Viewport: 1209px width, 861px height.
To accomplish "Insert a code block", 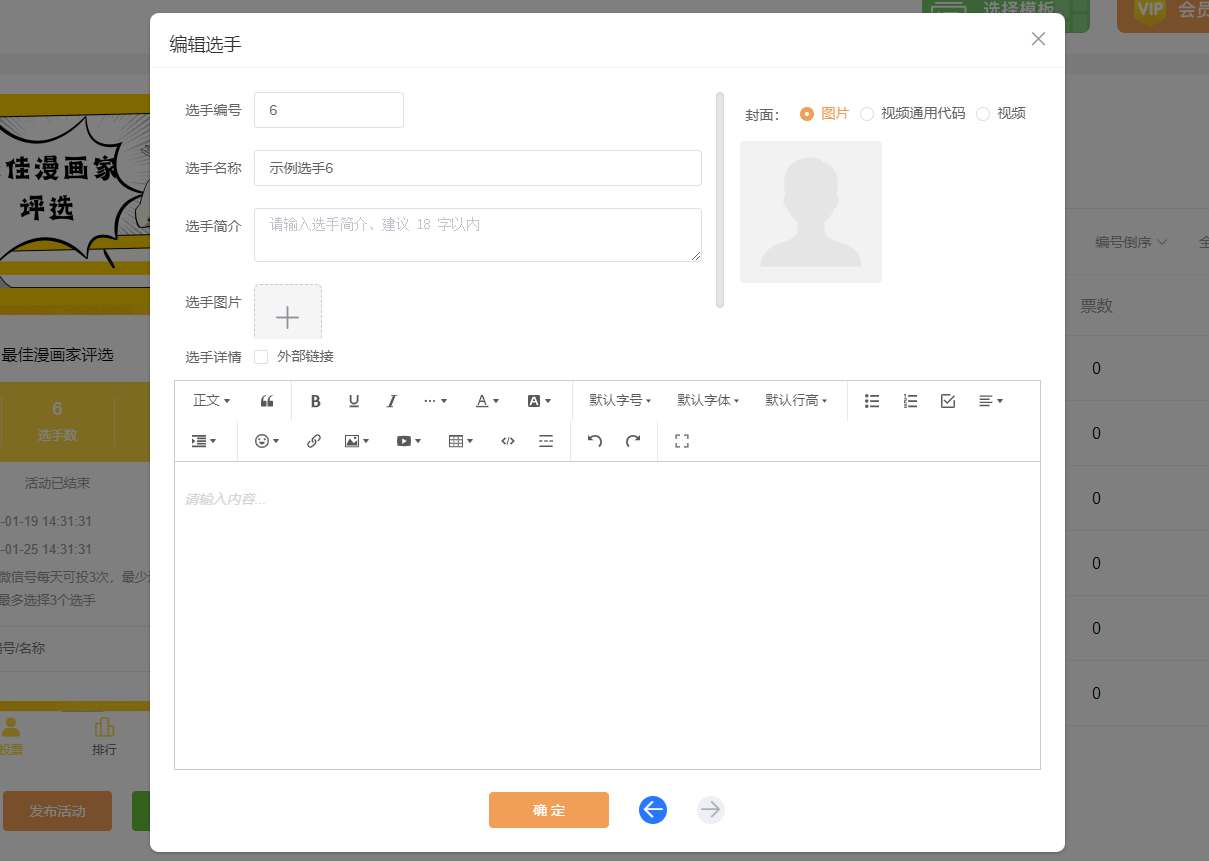I will pos(508,441).
